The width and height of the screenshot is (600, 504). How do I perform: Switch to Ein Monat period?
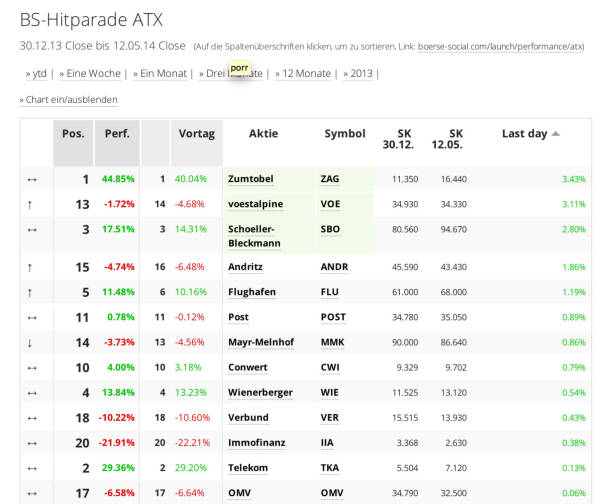click(x=160, y=73)
